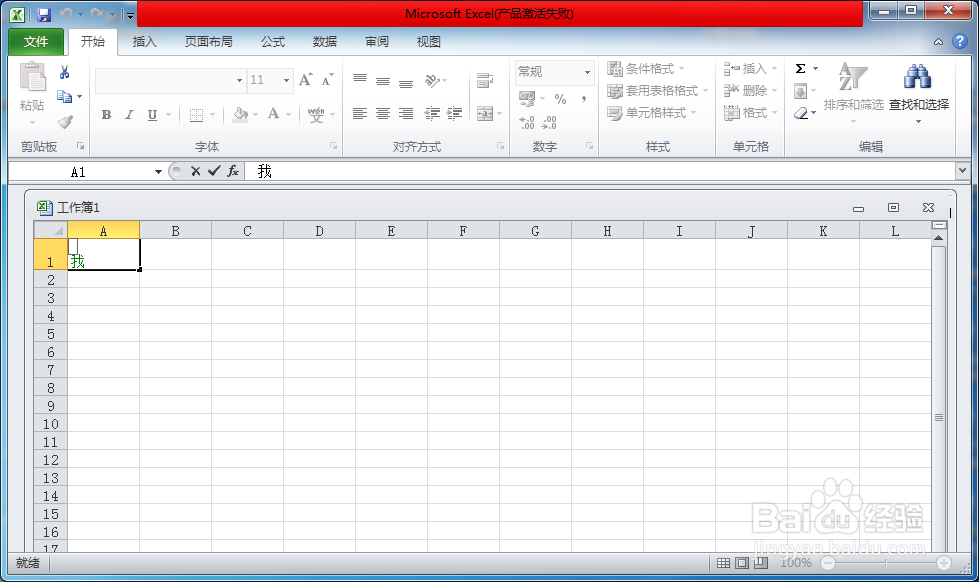Switch to Insert (插入) tab

(x=144, y=42)
